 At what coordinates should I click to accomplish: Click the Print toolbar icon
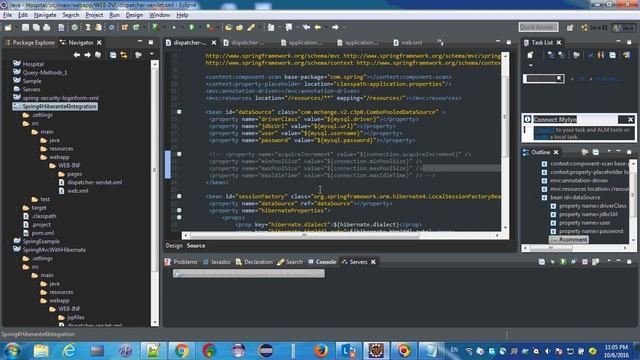[47, 27]
